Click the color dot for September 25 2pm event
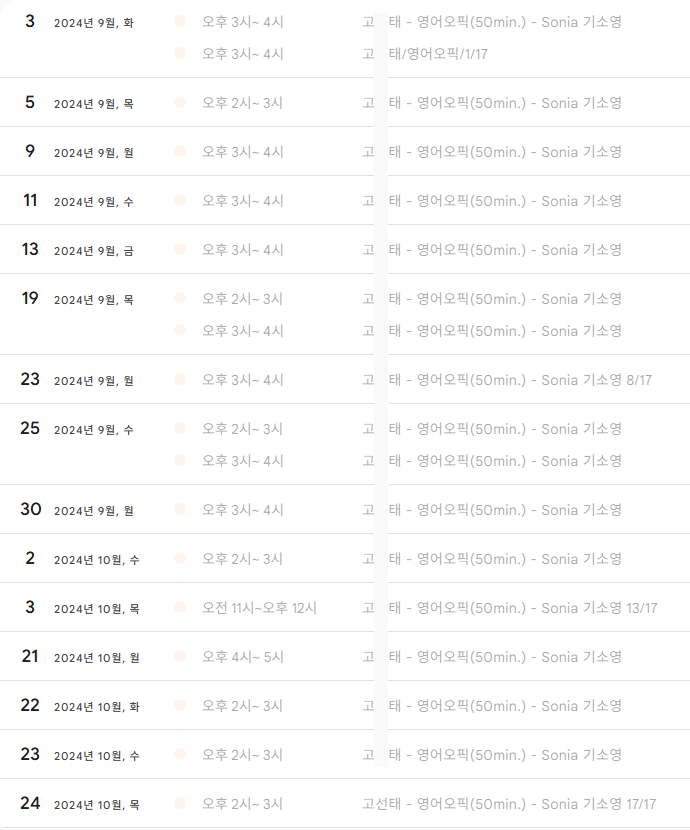The width and height of the screenshot is (690, 830). [x=180, y=428]
